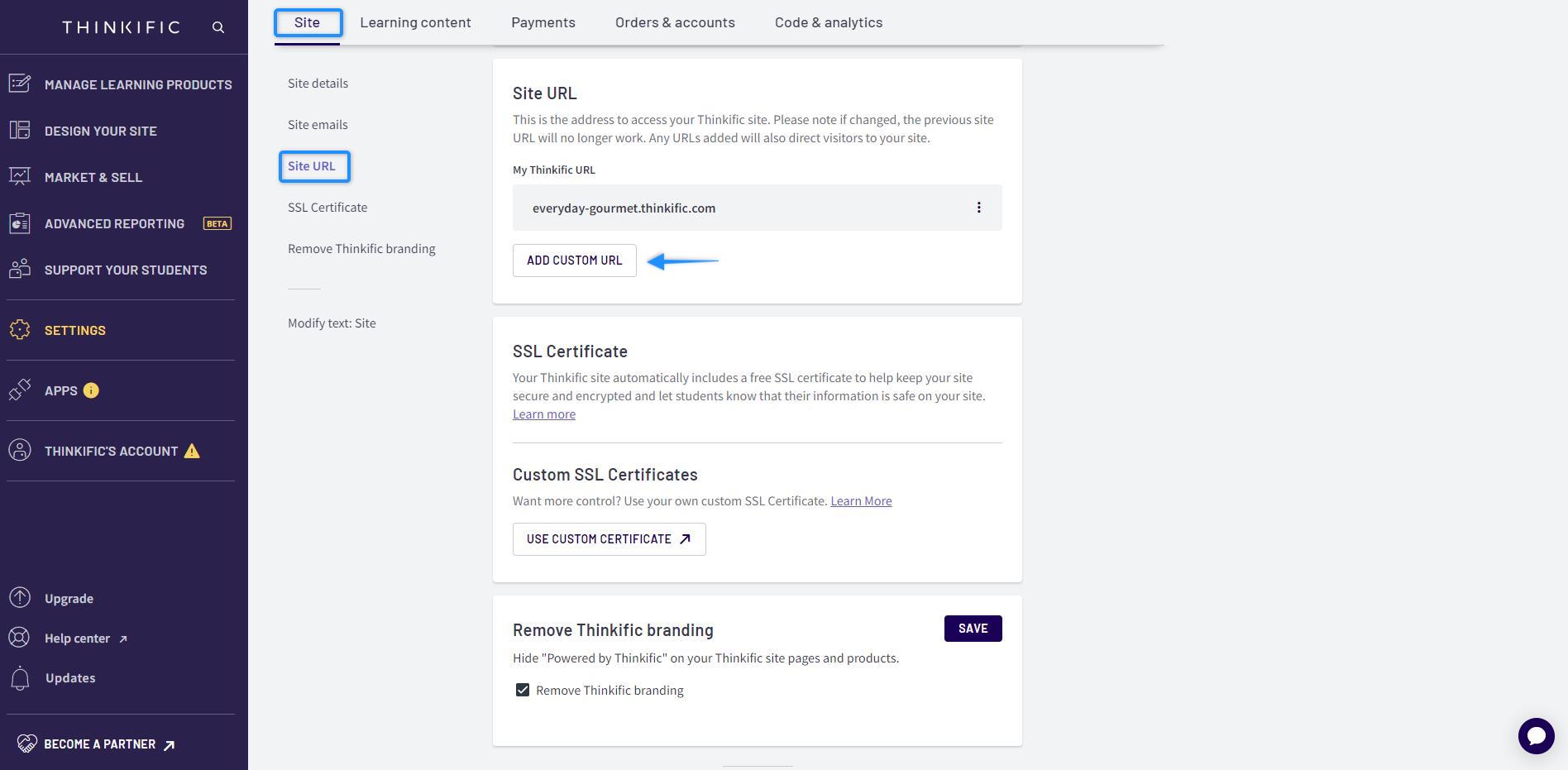
Task: Click the info badge next to Apps
Action: tap(91, 390)
